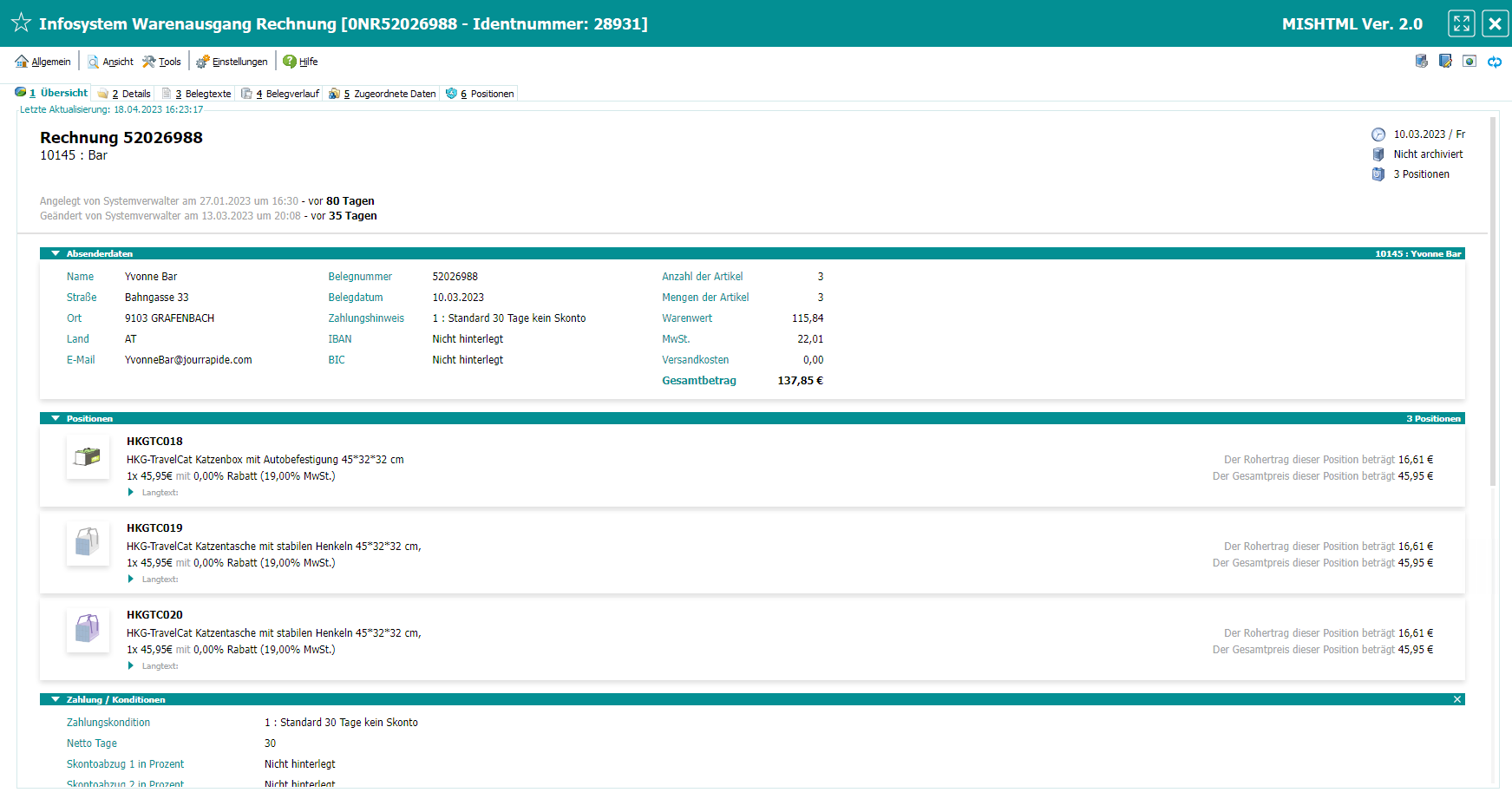Collapse the Positionen section header
The width and height of the screenshot is (1512, 799).
click(56, 419)
